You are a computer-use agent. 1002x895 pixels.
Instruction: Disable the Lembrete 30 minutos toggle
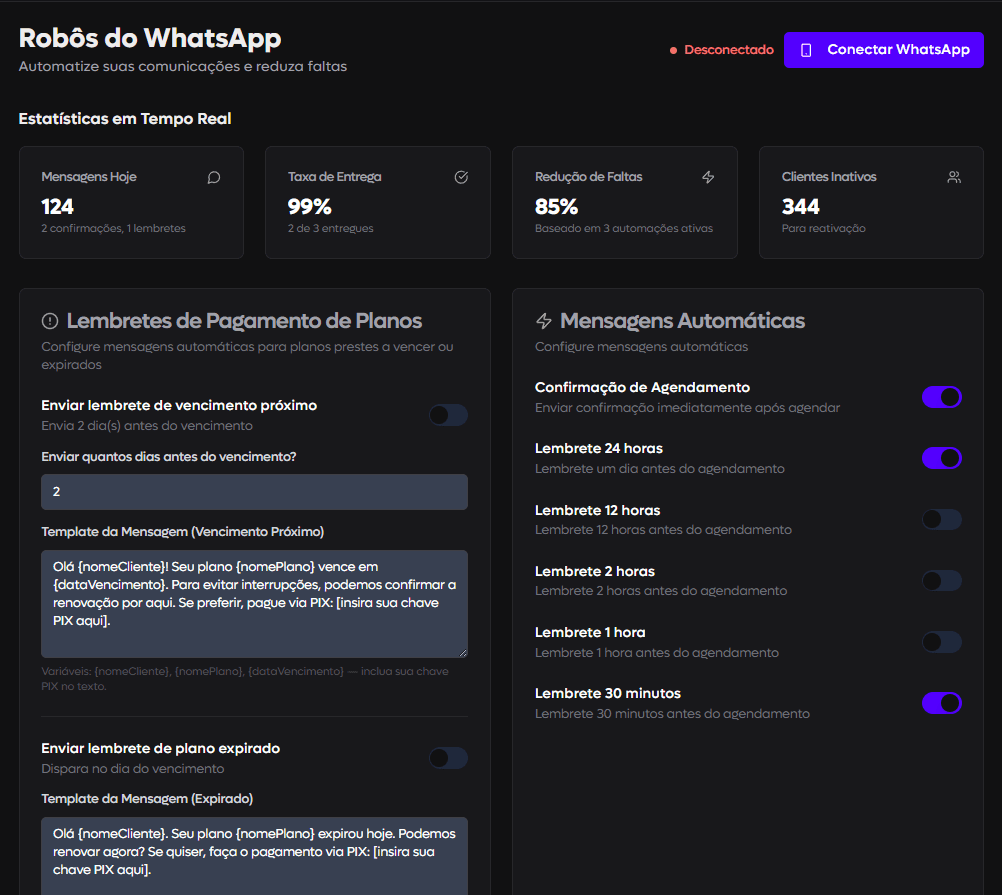tap(941, 703)
